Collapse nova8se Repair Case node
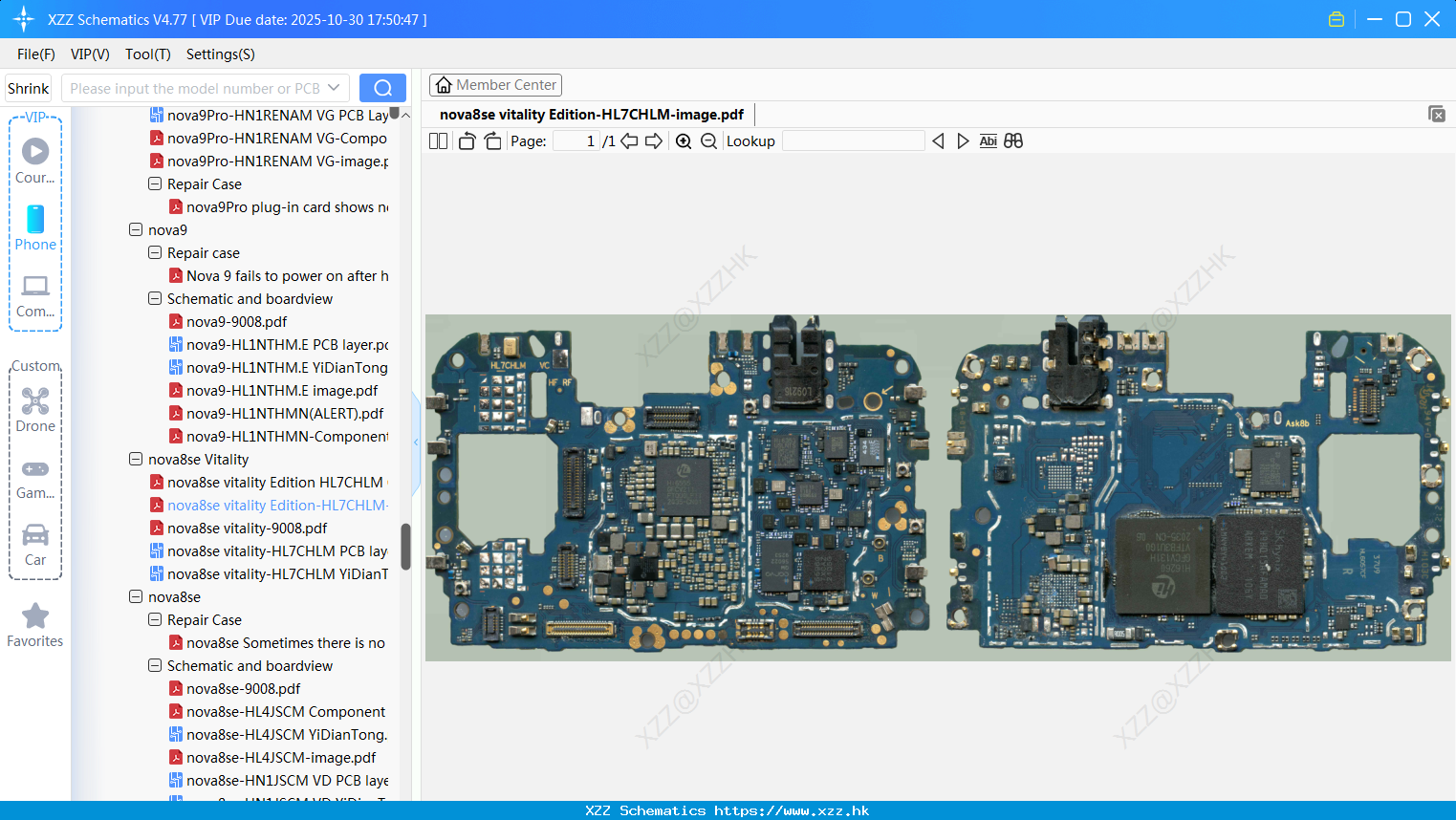This screenshot has height=820, width=1456. point(155,620)
